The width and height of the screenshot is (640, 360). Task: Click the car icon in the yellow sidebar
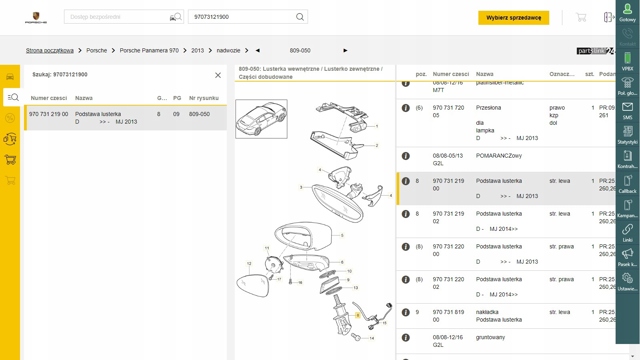pyautogui.click(x=10, y=77)
